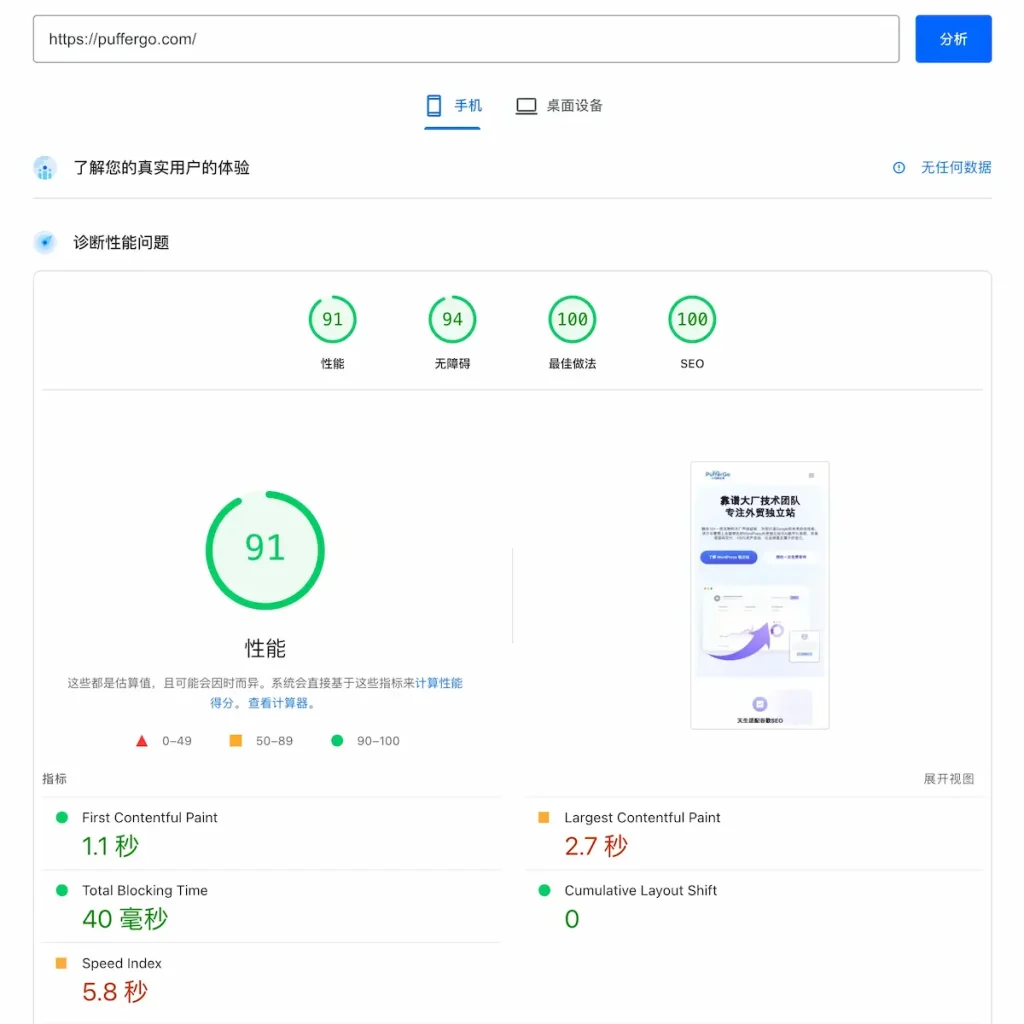Click the red 0-49 legend triangle
The width and height of the screenshot is (1024, 1024).
(141, 740)
